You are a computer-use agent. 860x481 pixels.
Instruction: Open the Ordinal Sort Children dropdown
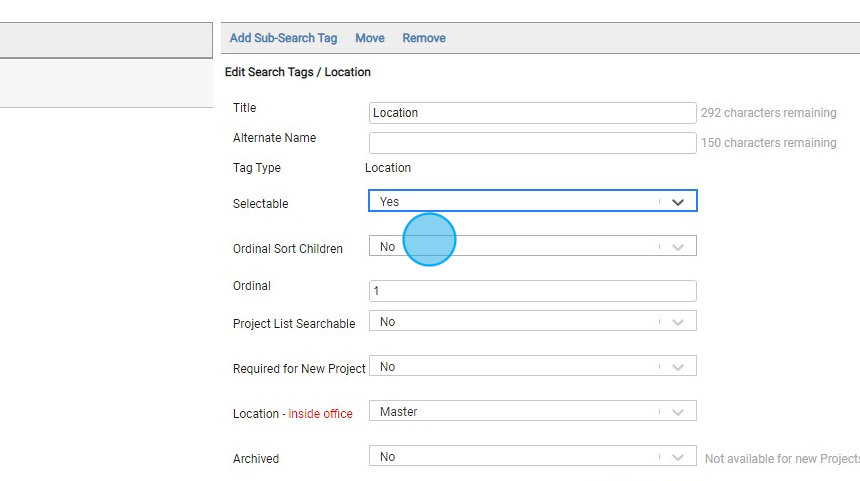pos(515,247)
